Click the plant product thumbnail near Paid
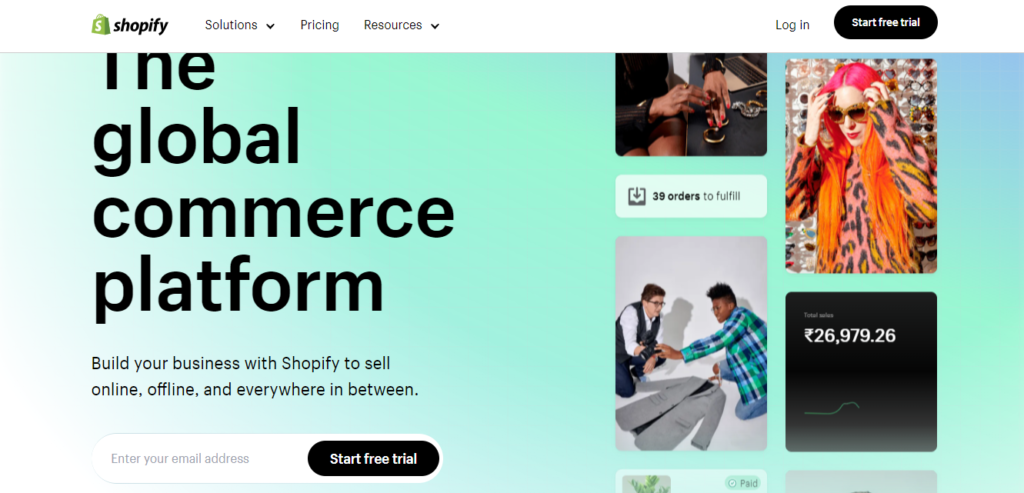Image resolution: width=1024 pixels, height=493 pixels. (646, 484)
